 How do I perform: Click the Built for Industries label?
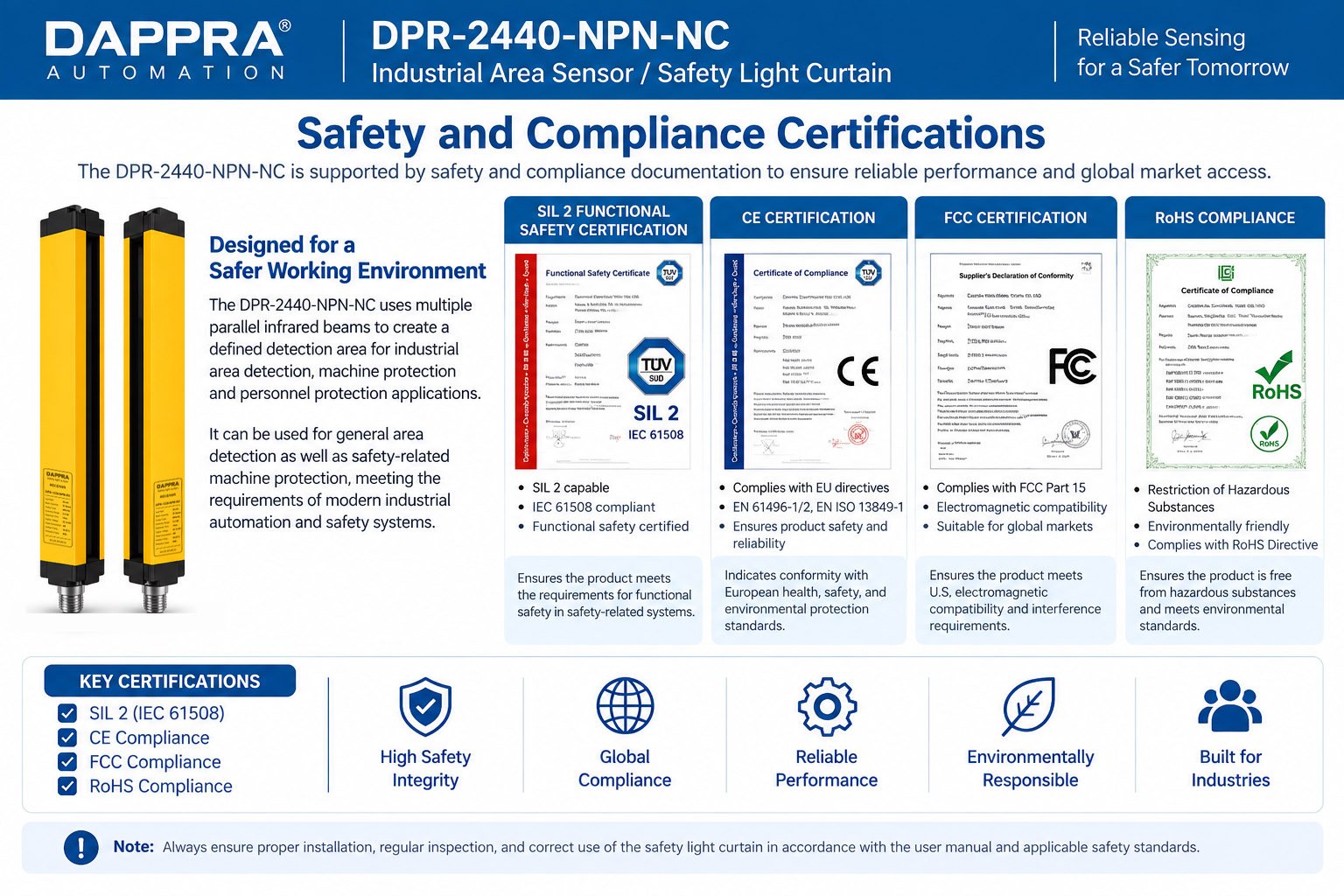pos(1230,768)
